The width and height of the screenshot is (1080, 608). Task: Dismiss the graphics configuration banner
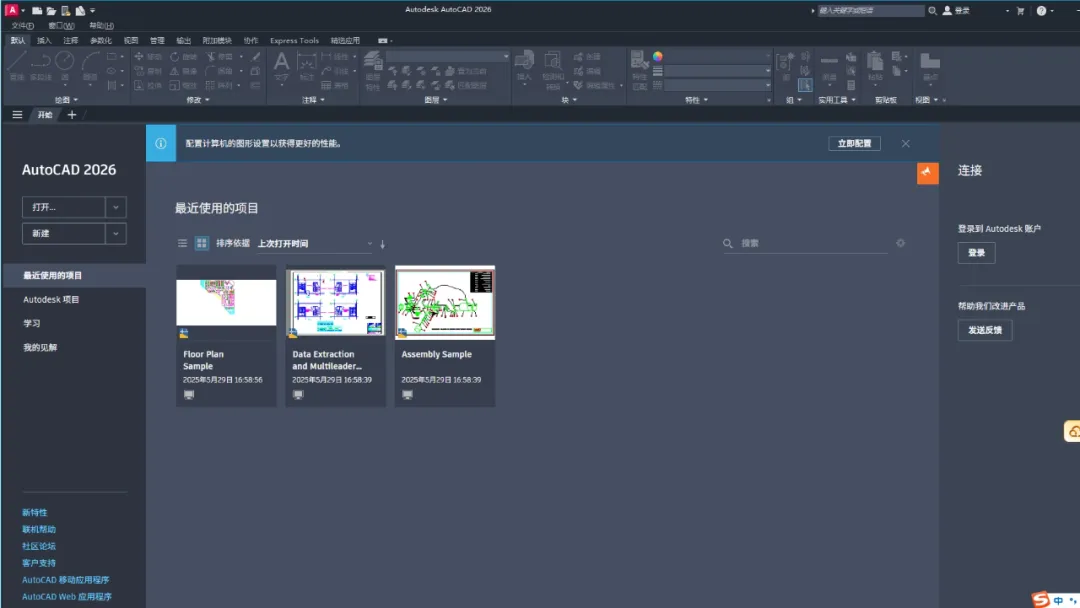coord(906,143)
